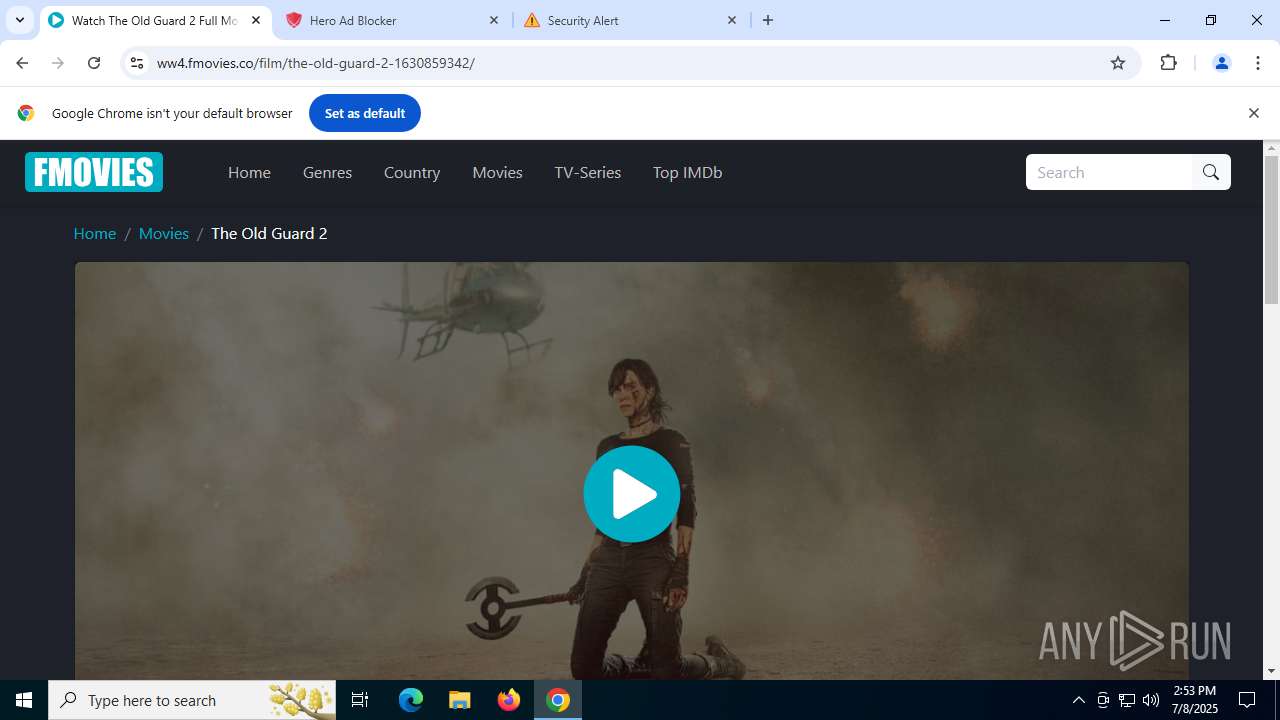The width and height of the screenshot is (1280, 720).
Task: Launch Microsoft Edge from taskbar
Action: [411, 700]
